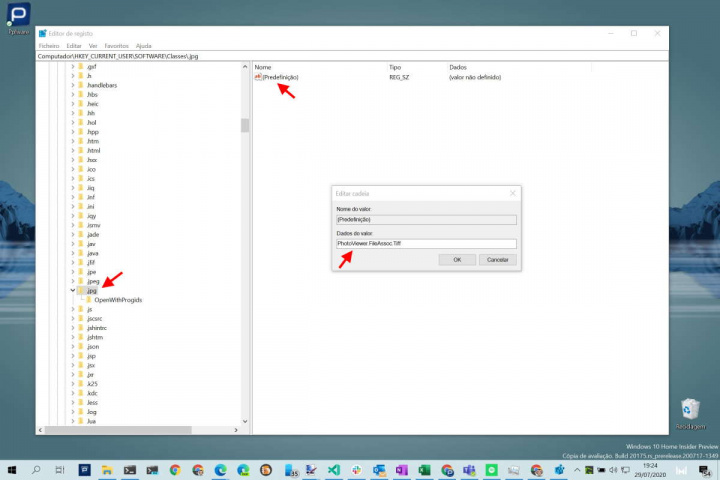
Task: Click the .html key folder icon
Action: (81, 151)
